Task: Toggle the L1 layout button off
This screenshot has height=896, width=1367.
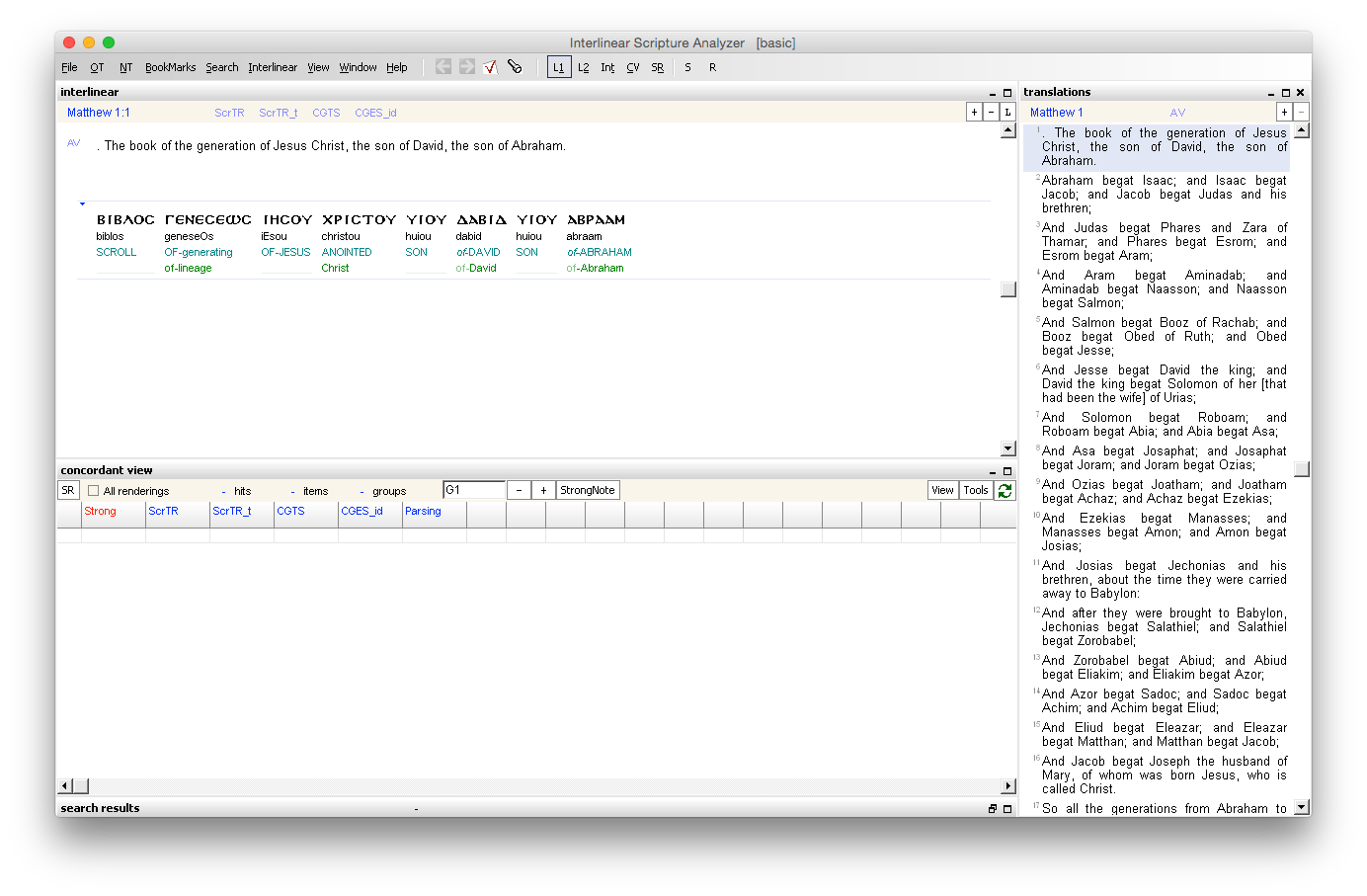Action: click(559, 67)
